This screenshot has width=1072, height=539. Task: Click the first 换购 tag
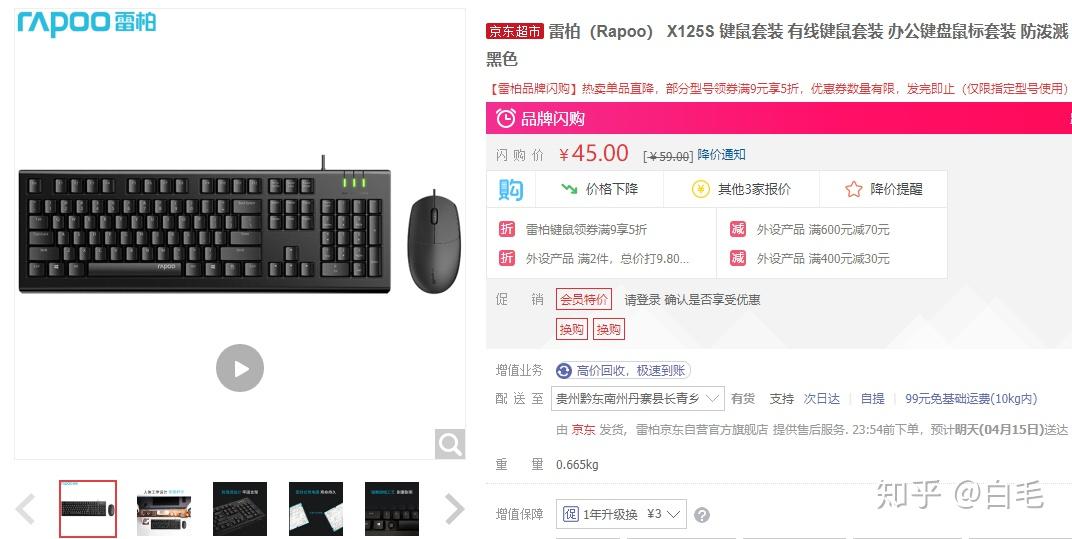[x=572, y=330]
